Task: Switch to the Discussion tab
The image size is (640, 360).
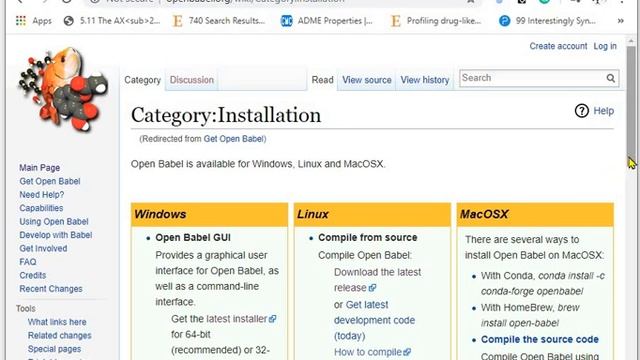Action: (192, 80)
